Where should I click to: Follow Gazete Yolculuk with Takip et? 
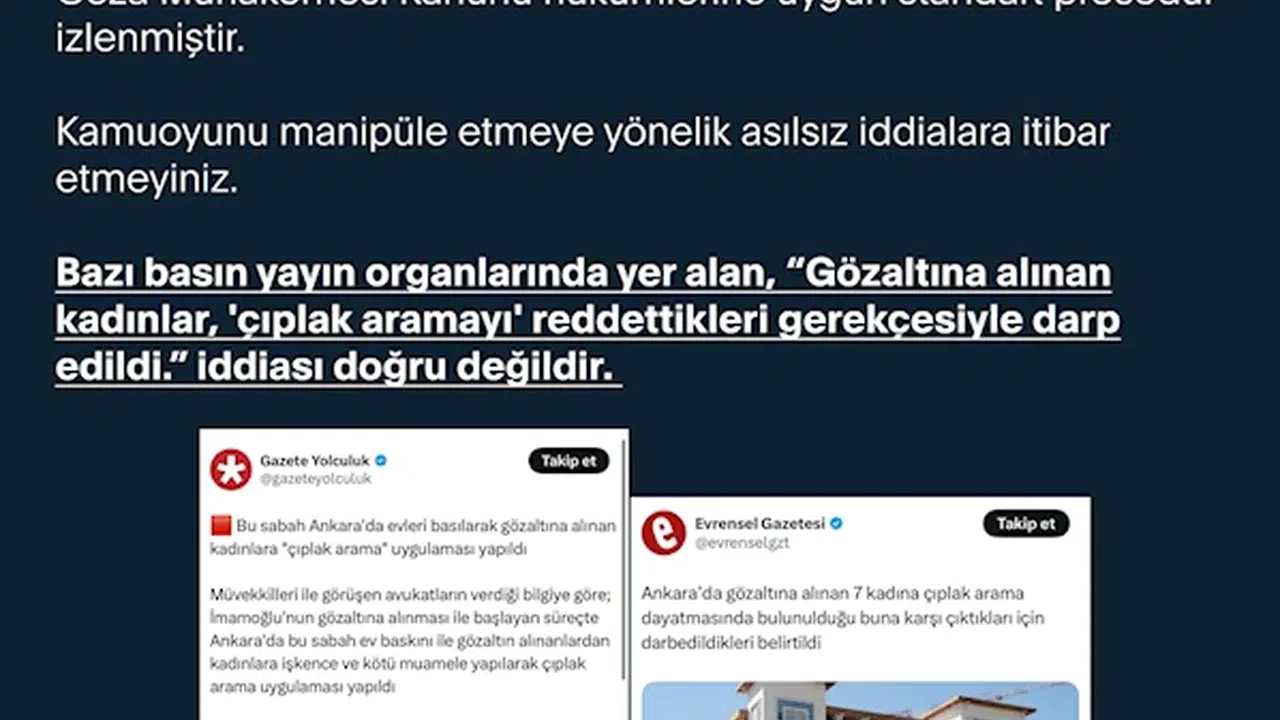(x=568, y=461)
